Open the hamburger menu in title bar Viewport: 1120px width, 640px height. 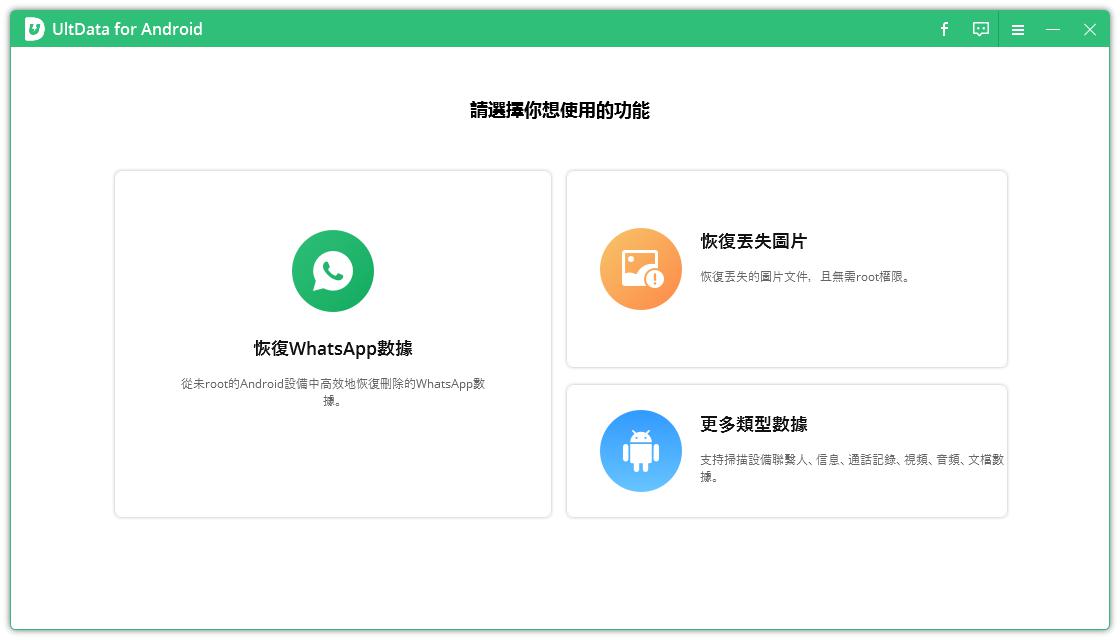click(x=1018, y=30)
